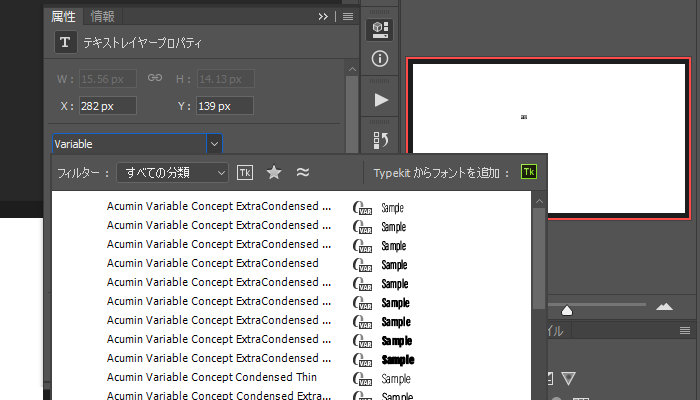Click the Y position field
The height and width of the screenshot is (400, 700).
point(225,106)
